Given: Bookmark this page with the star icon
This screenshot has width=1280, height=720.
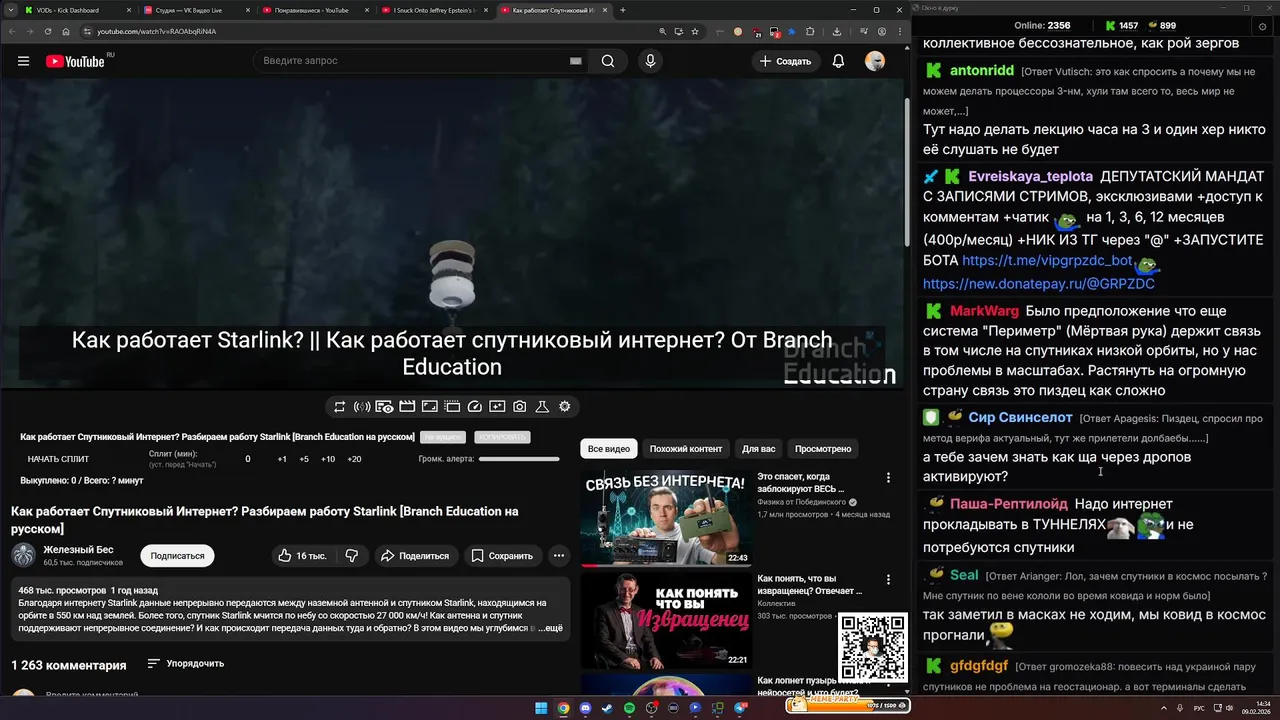Looking at the screenshot, I should point(695,31).
